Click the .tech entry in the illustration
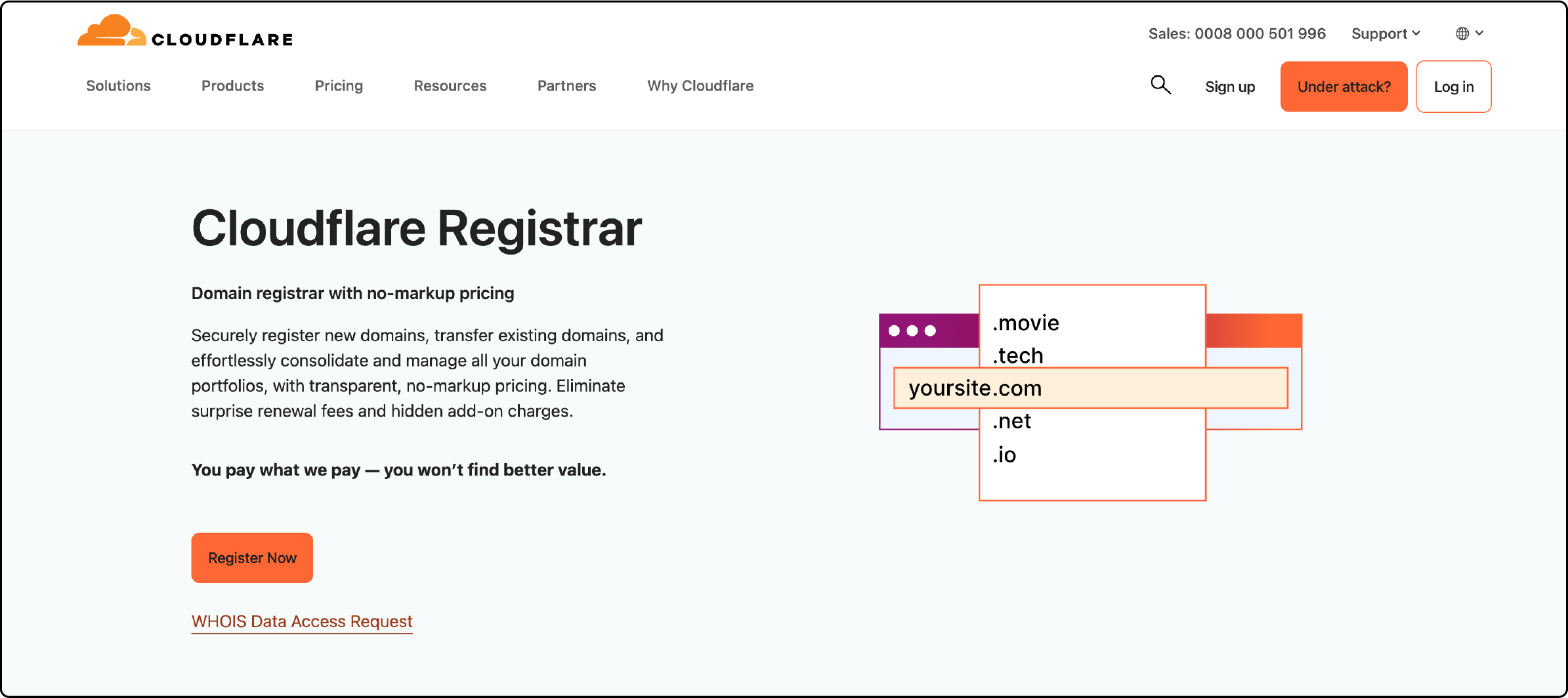The image size is (1568, 698). click(1018, 356)
